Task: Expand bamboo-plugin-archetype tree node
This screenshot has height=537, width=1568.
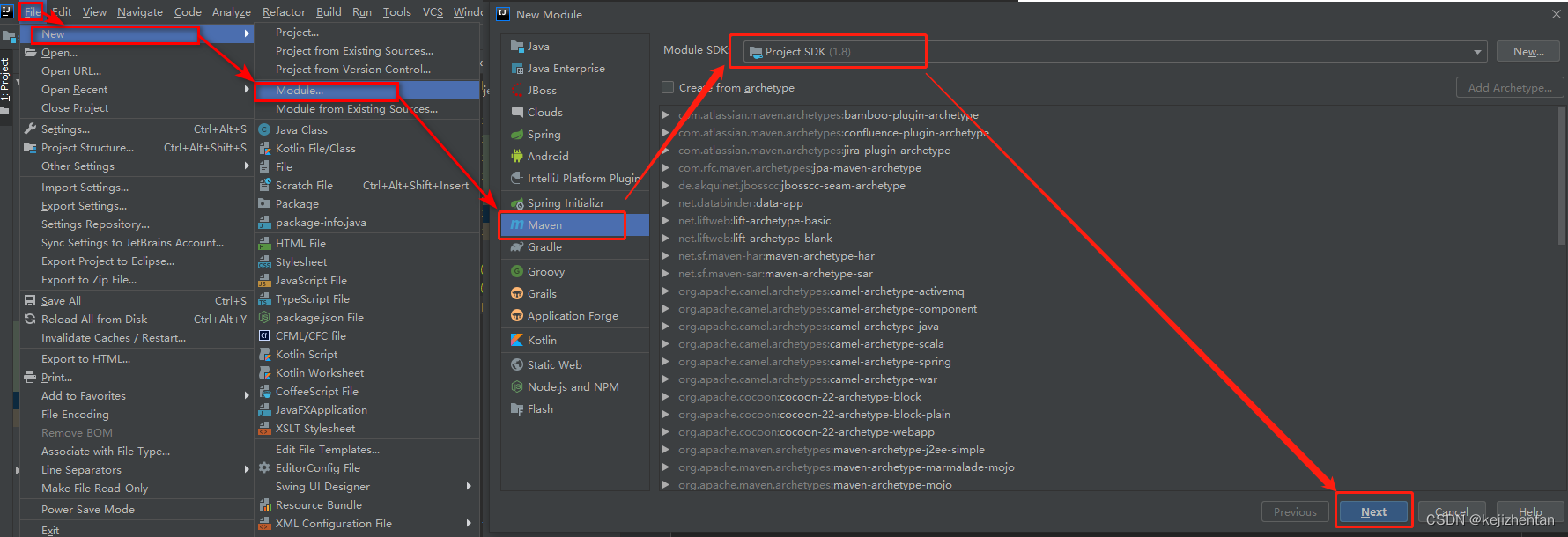Action: 666,115
